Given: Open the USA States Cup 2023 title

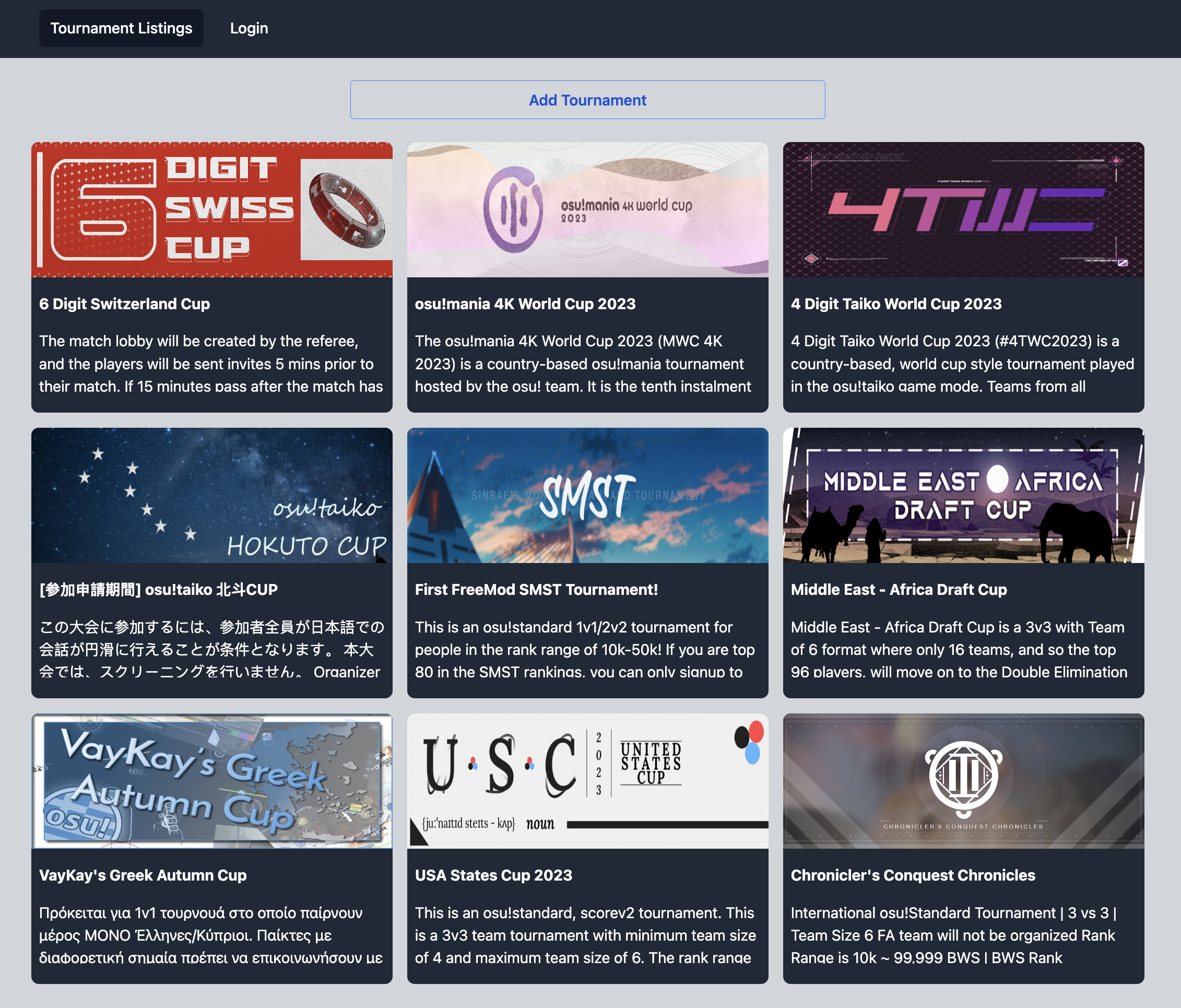Looking at the screenshot, I should coord(493,875).
